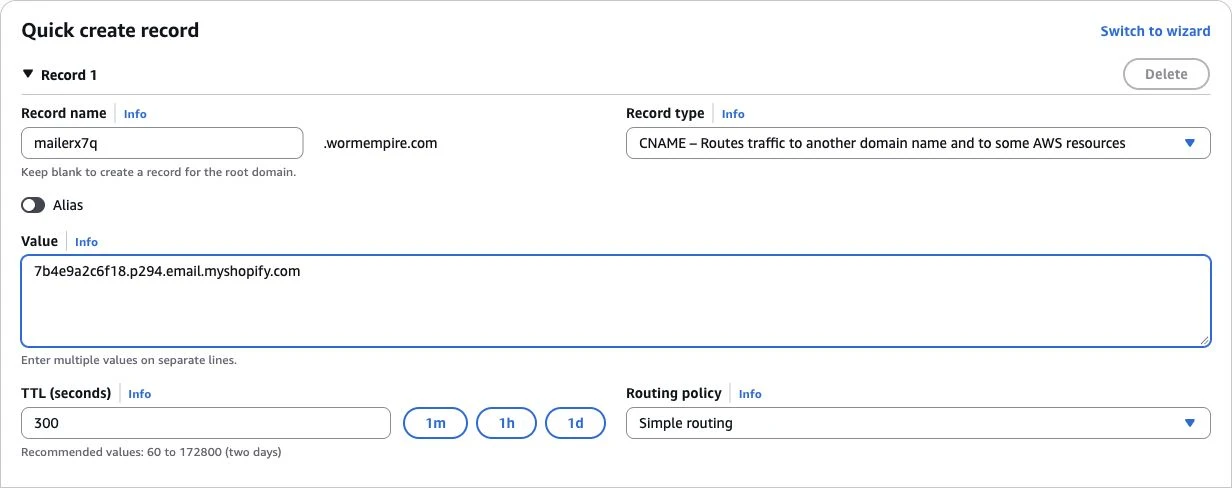Open Info link beside TTL (seconds)
This screenshot has width=1232, height=488.
pyautogui.click(x=140, y=394)
